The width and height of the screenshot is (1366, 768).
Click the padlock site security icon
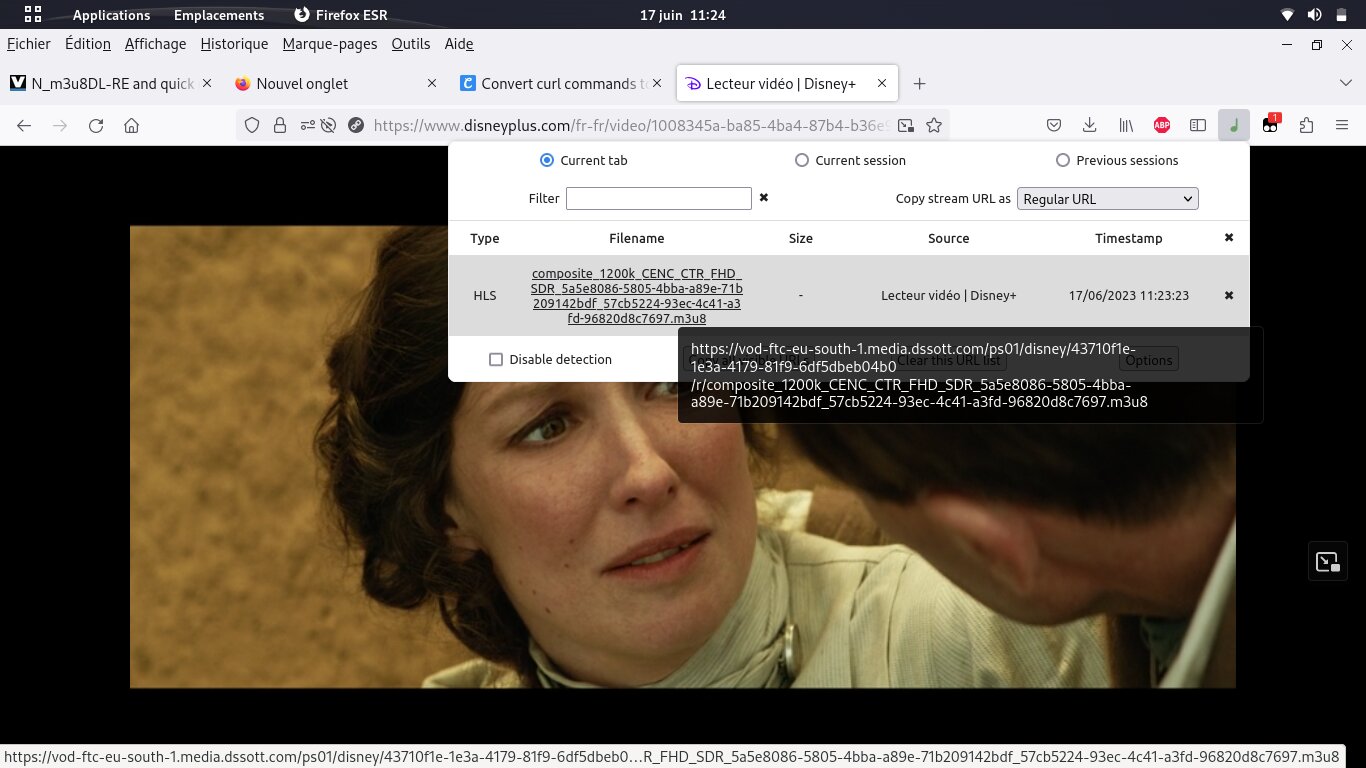click(280, 125)
